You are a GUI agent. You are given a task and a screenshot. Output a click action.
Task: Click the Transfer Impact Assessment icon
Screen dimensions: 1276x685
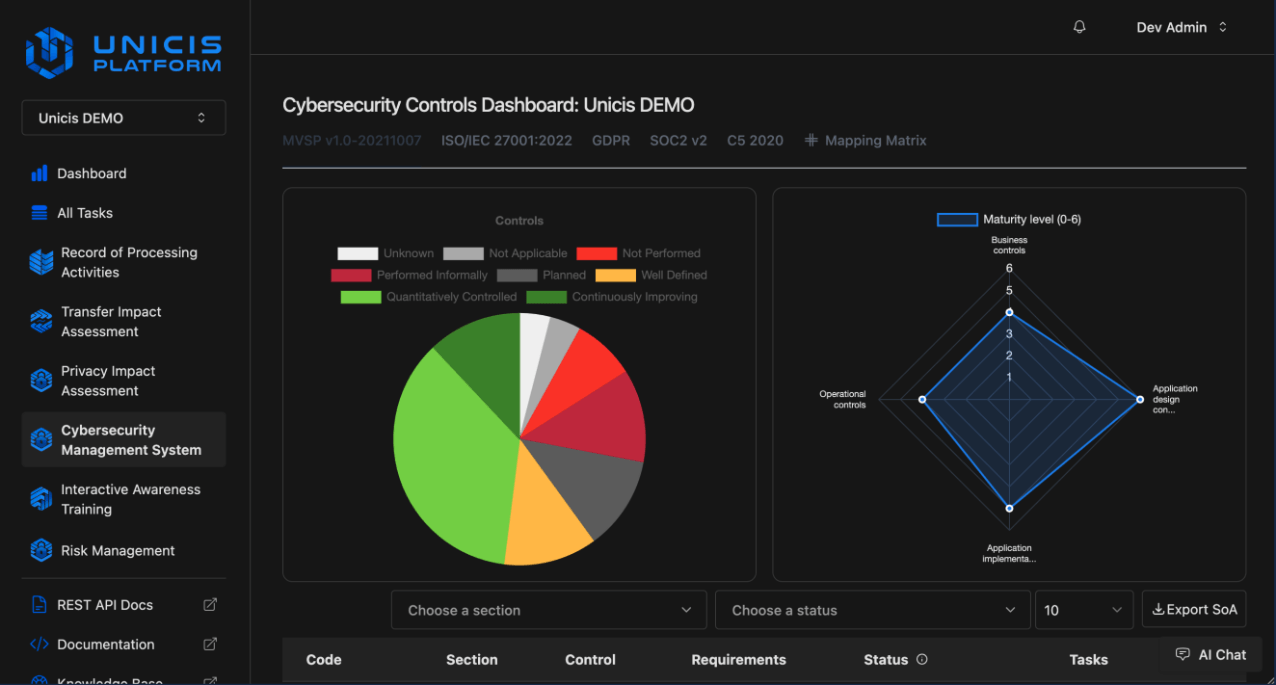[41, 321]
